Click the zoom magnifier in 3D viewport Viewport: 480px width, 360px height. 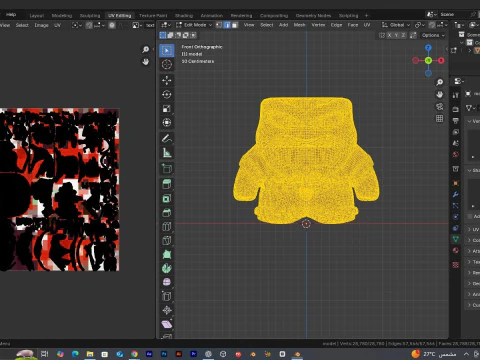440,82
